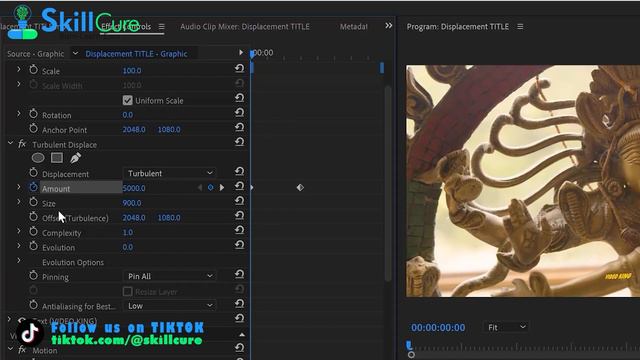Reset the Antialiasing for Best parameter
This screenshot has width=640, height=360.
(239, 304)
